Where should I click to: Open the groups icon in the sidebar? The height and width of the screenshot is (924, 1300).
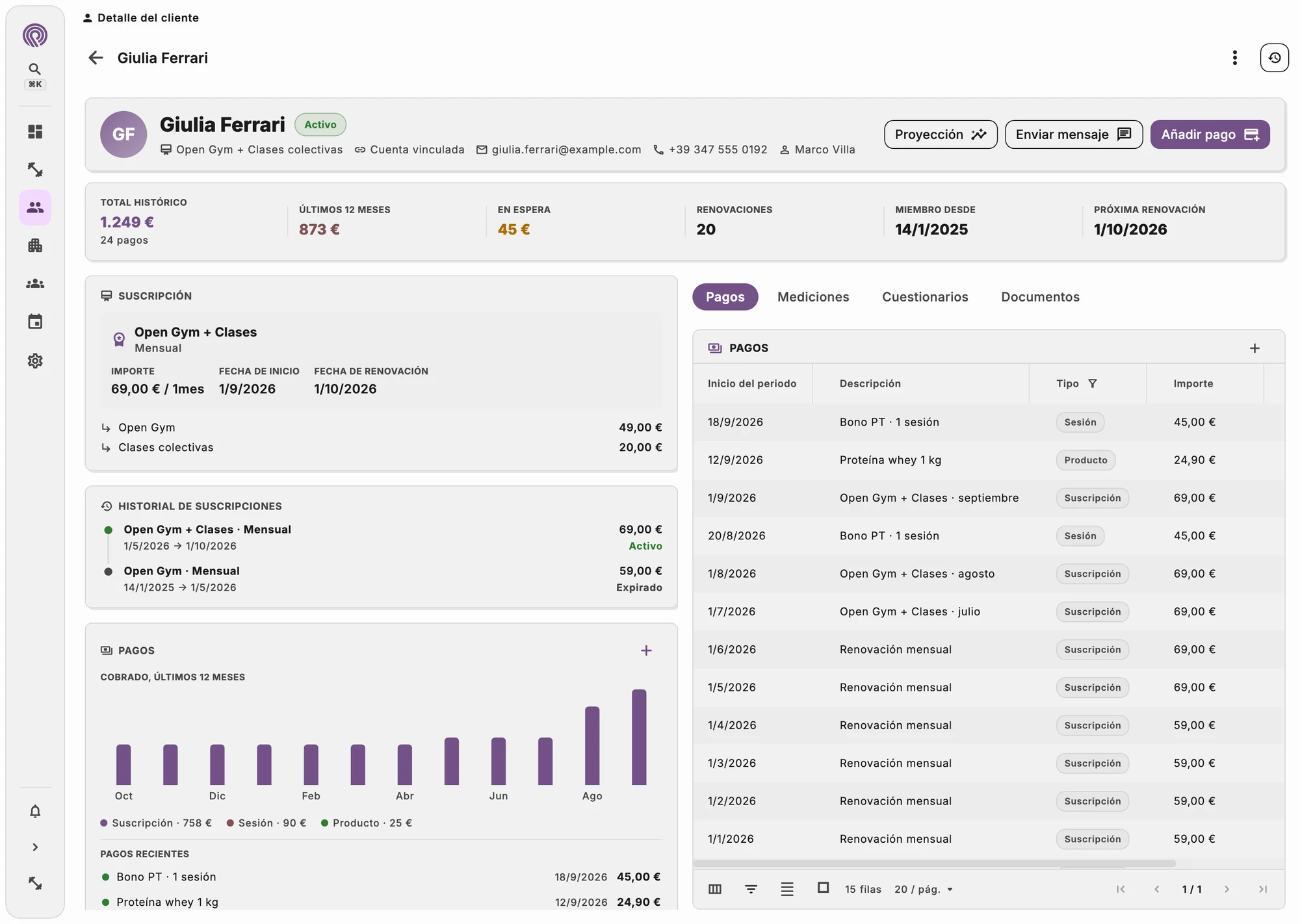(x=35, y=283)
